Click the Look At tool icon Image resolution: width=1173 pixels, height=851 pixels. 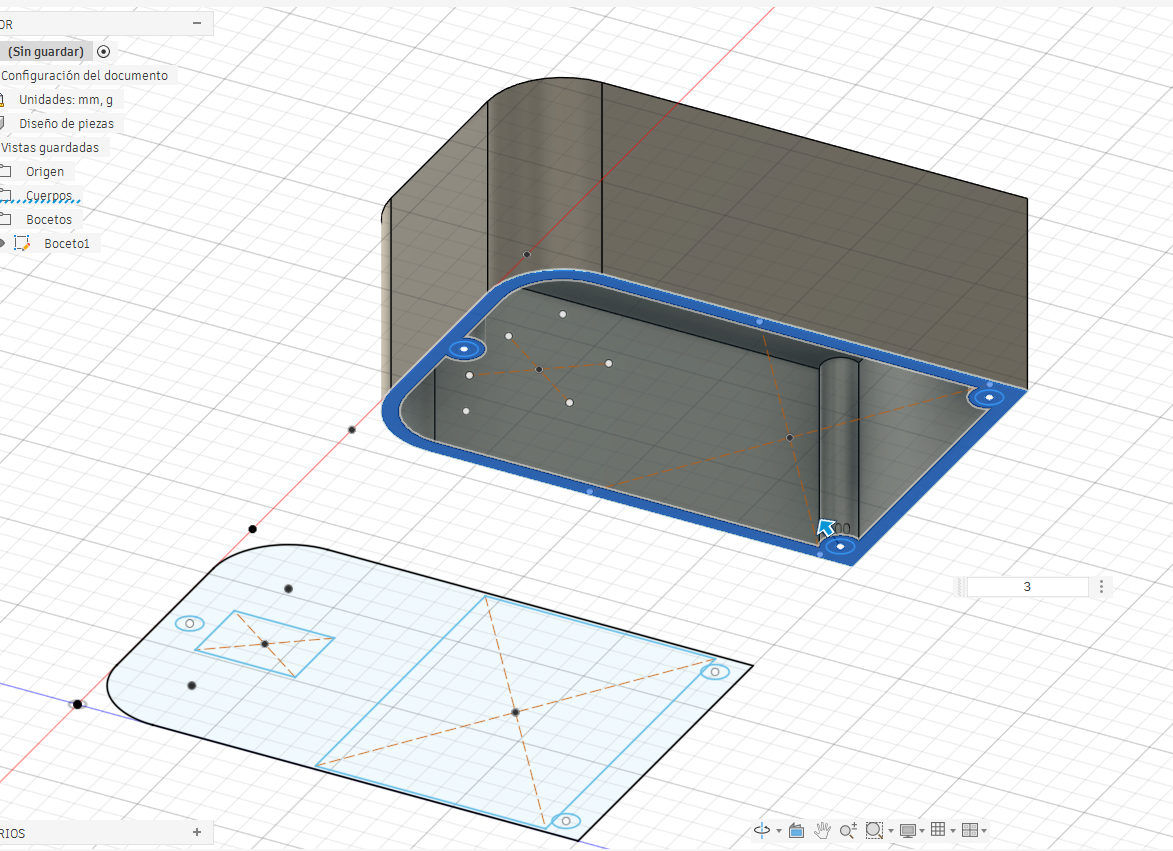(x=796, y=830)
